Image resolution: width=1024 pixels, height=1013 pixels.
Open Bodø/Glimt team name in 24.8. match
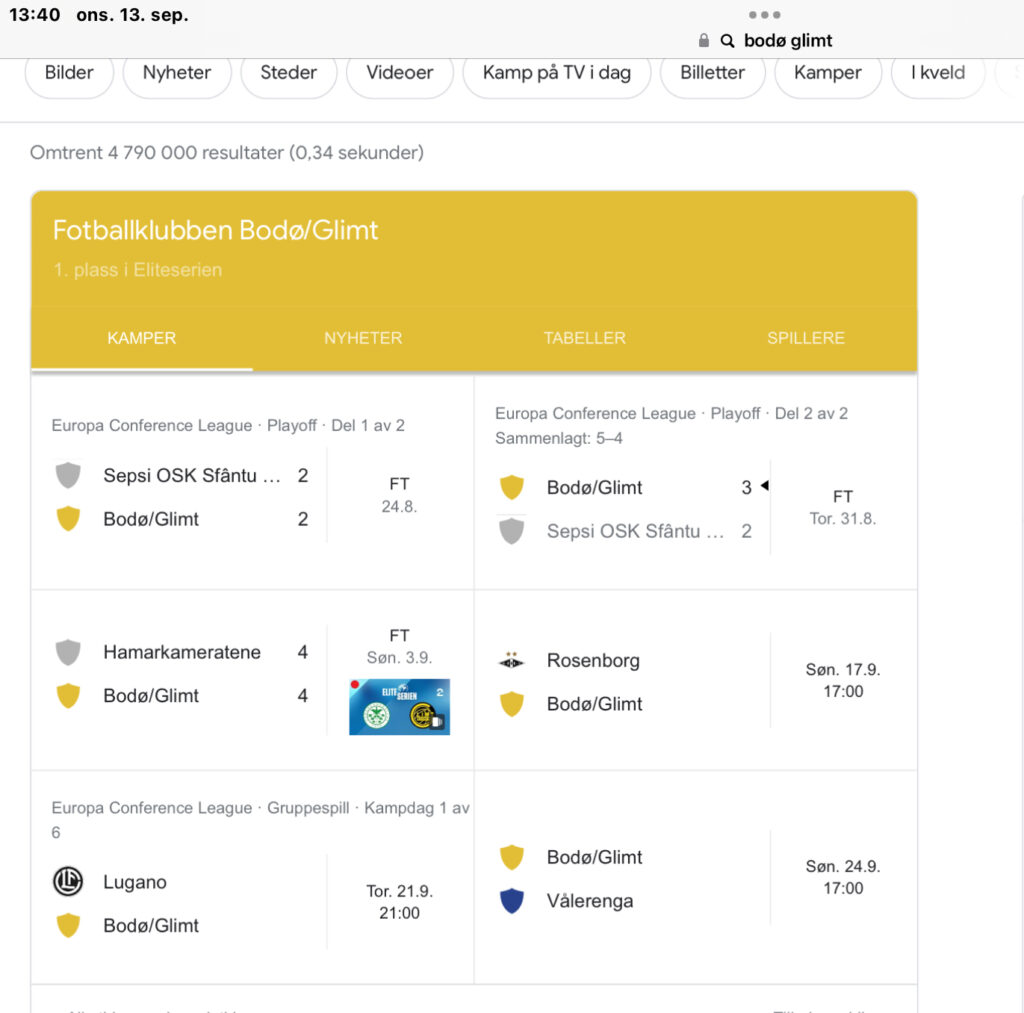(x=151, y=519)
